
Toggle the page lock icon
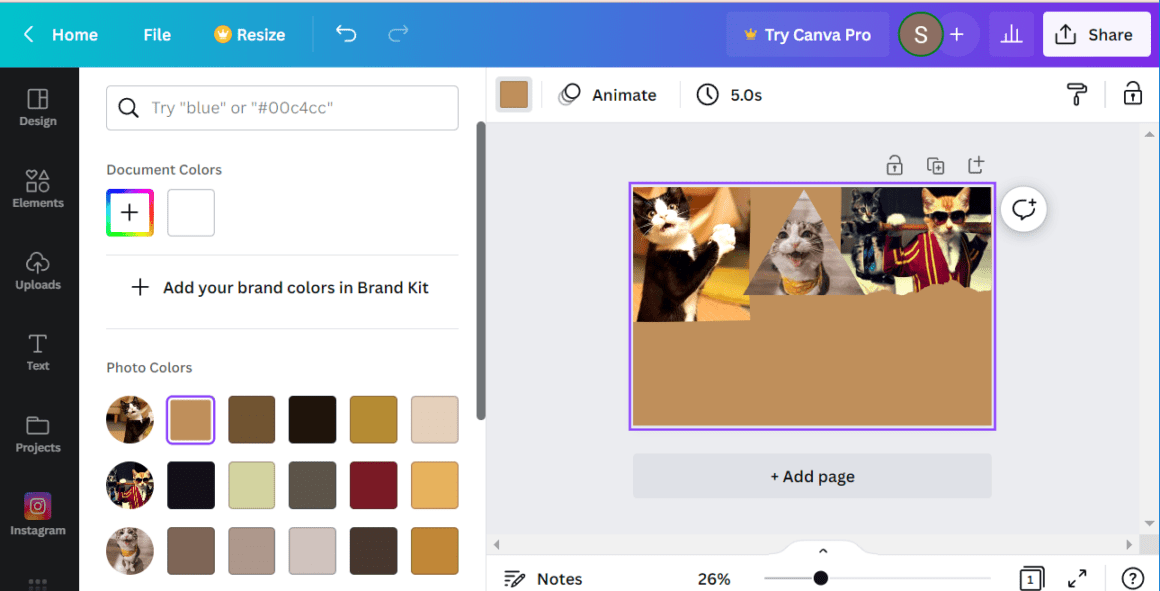click(894, 165)
